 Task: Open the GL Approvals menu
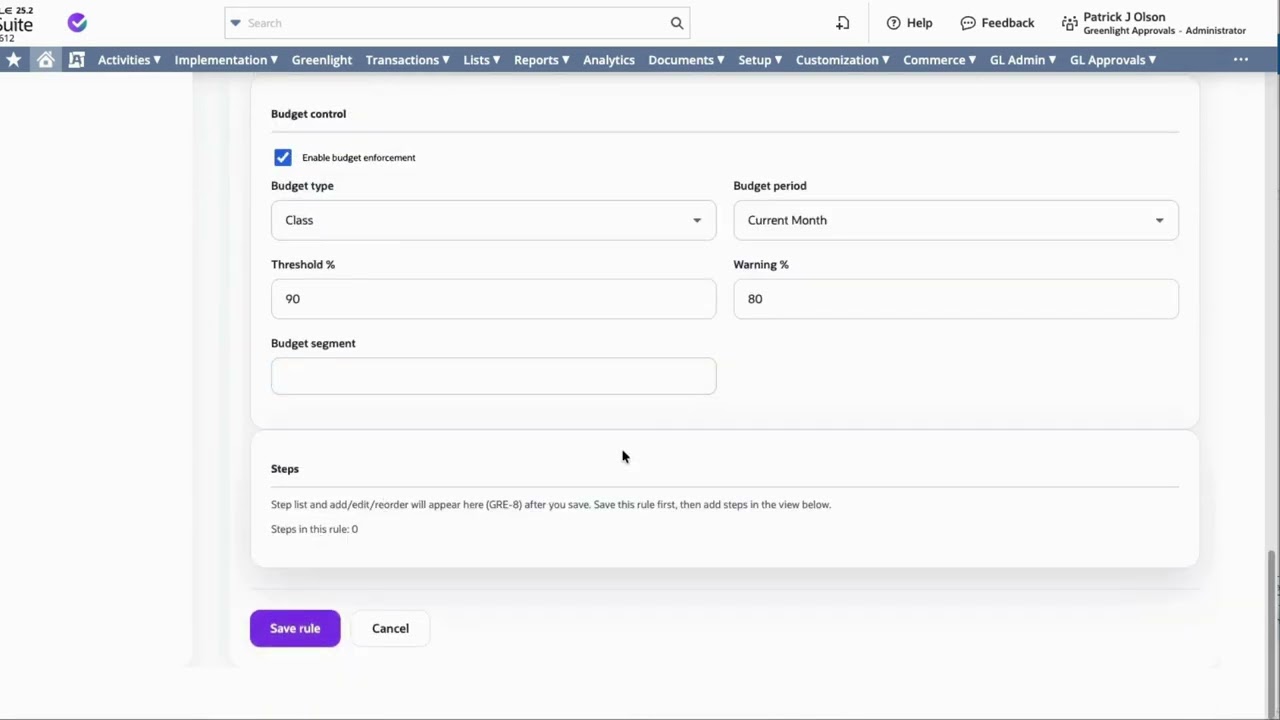click(1113, 60)
